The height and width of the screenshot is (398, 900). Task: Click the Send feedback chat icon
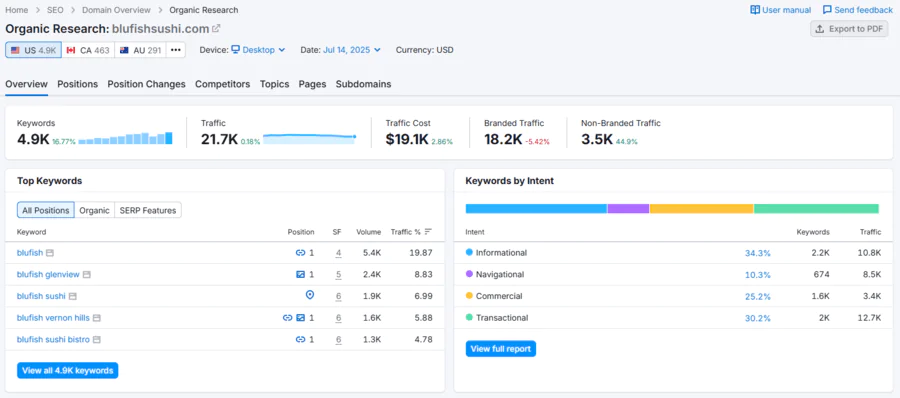tap(827, 10)
